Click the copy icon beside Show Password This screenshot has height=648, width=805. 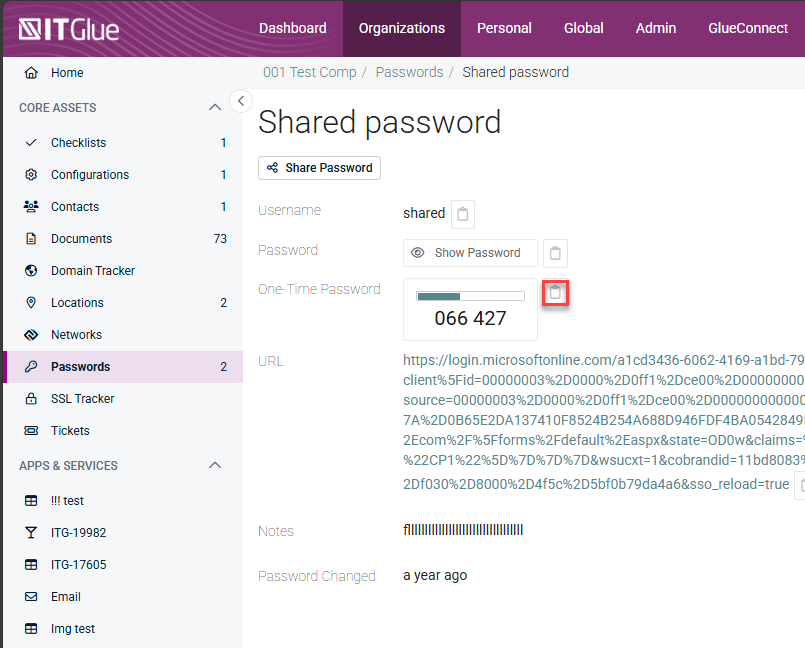[x=555, y=253]
